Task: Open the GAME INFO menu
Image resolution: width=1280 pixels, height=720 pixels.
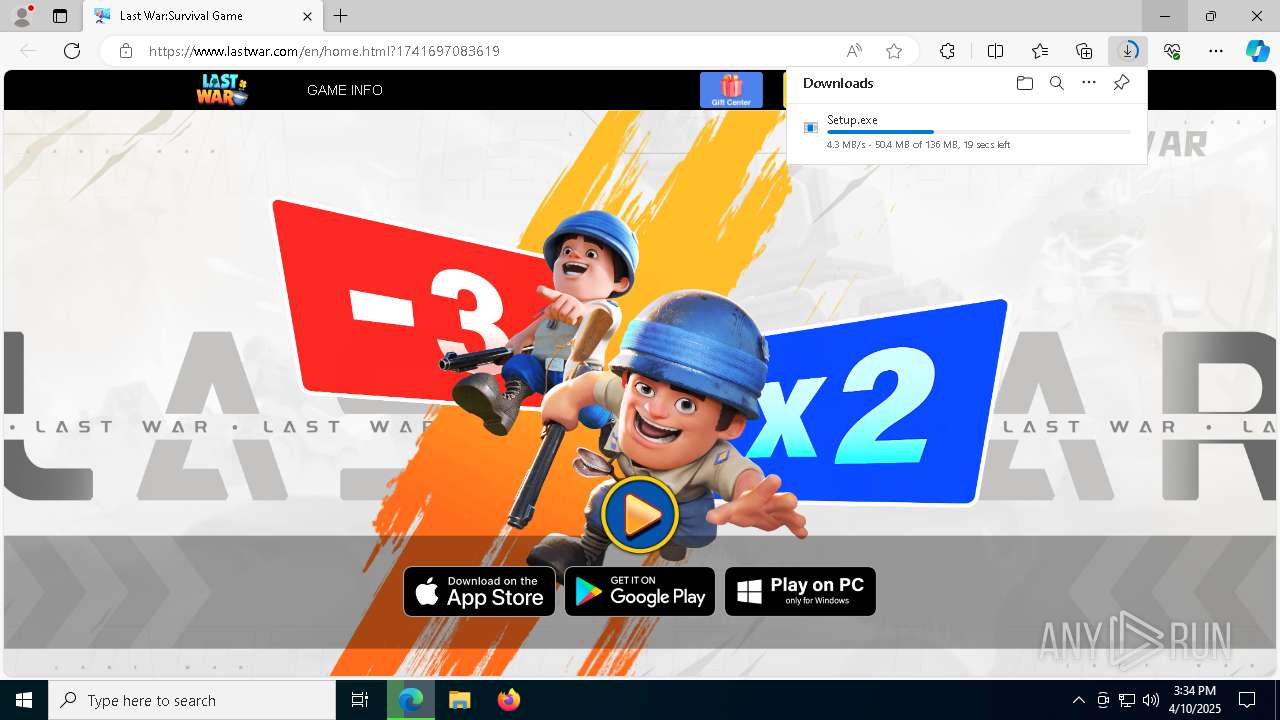Action: coord(345,90)
